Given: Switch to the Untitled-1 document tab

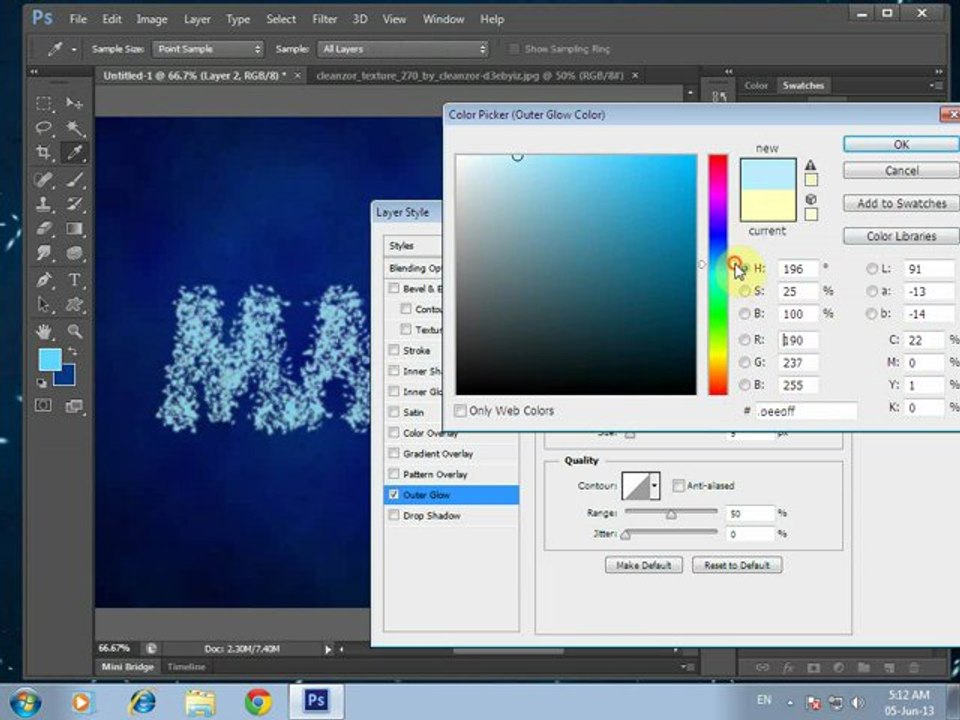Looking at the screenshot, I should 193,76.
